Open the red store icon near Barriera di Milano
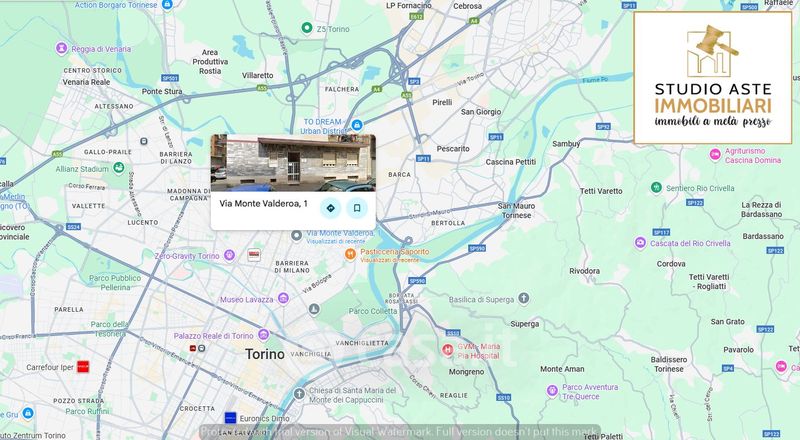The image size is (800, 440). [254, 255]
